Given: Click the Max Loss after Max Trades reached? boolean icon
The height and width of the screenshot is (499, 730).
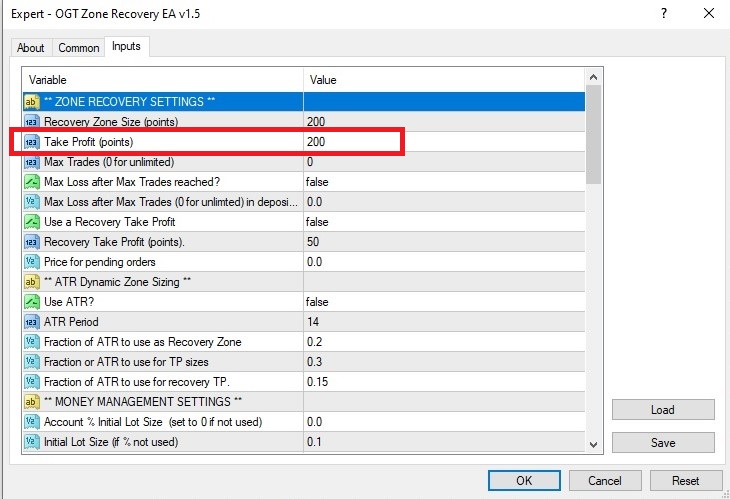Looking at the screenshot, I should coord(32,182).
